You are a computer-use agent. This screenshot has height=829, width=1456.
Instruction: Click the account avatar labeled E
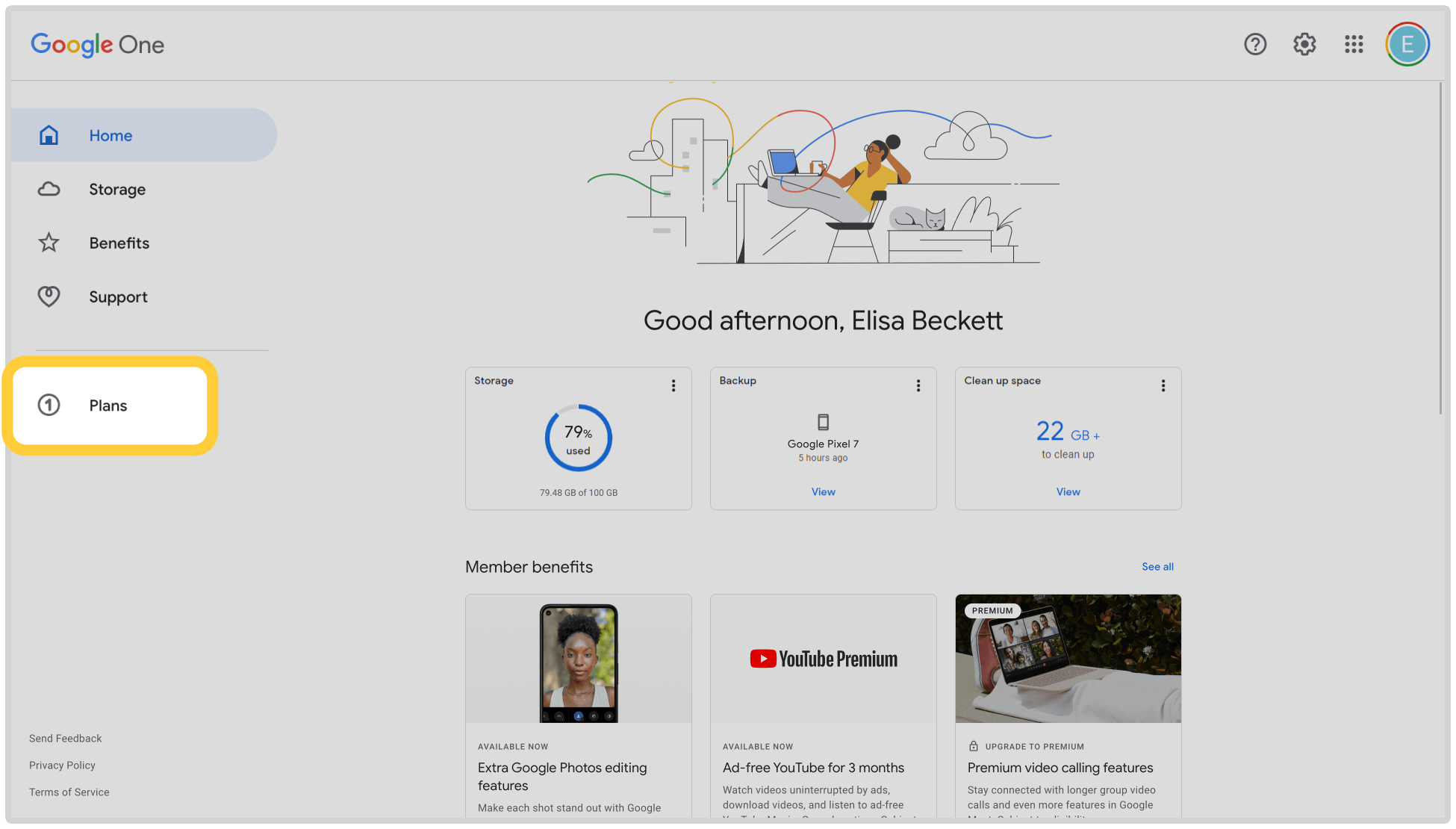pyautogui.click(x=1407, y=45)
